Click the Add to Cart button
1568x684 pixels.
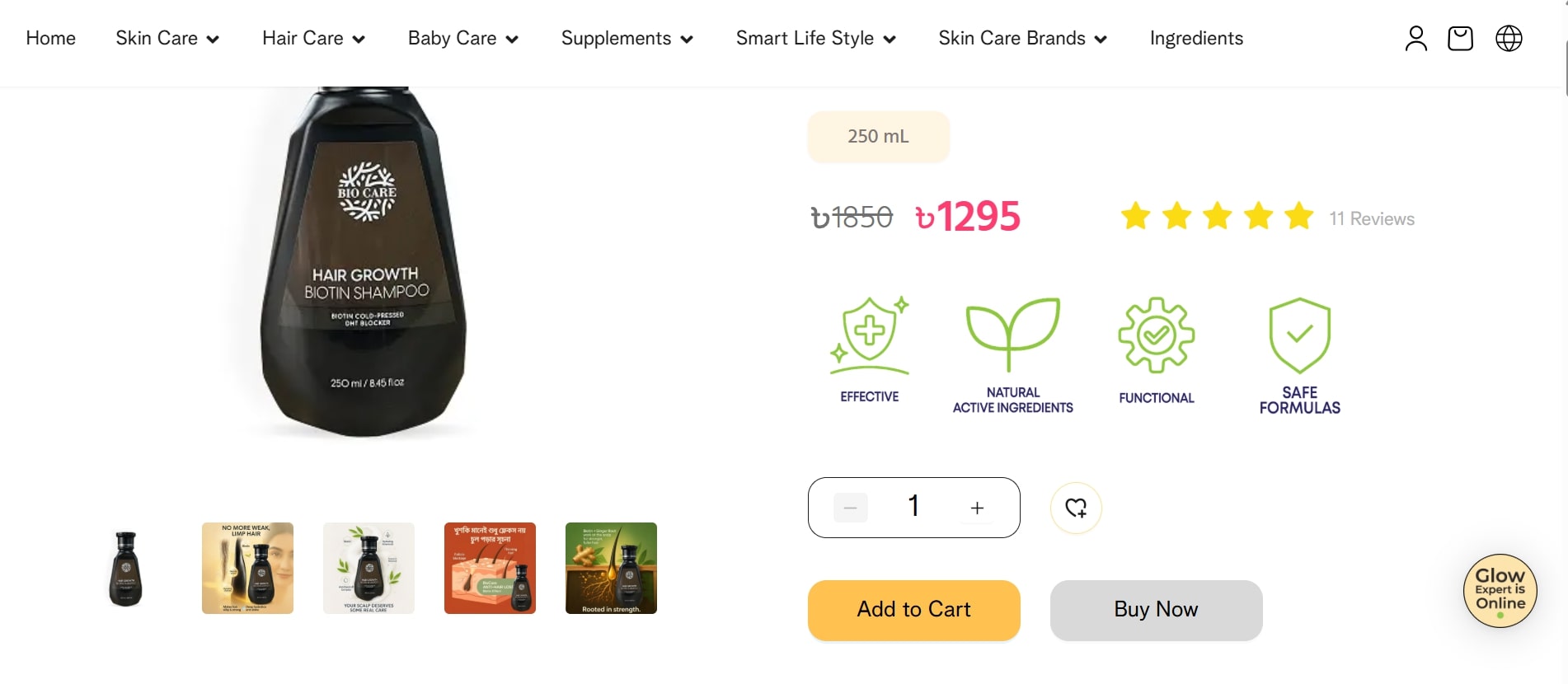pos(913,610)
